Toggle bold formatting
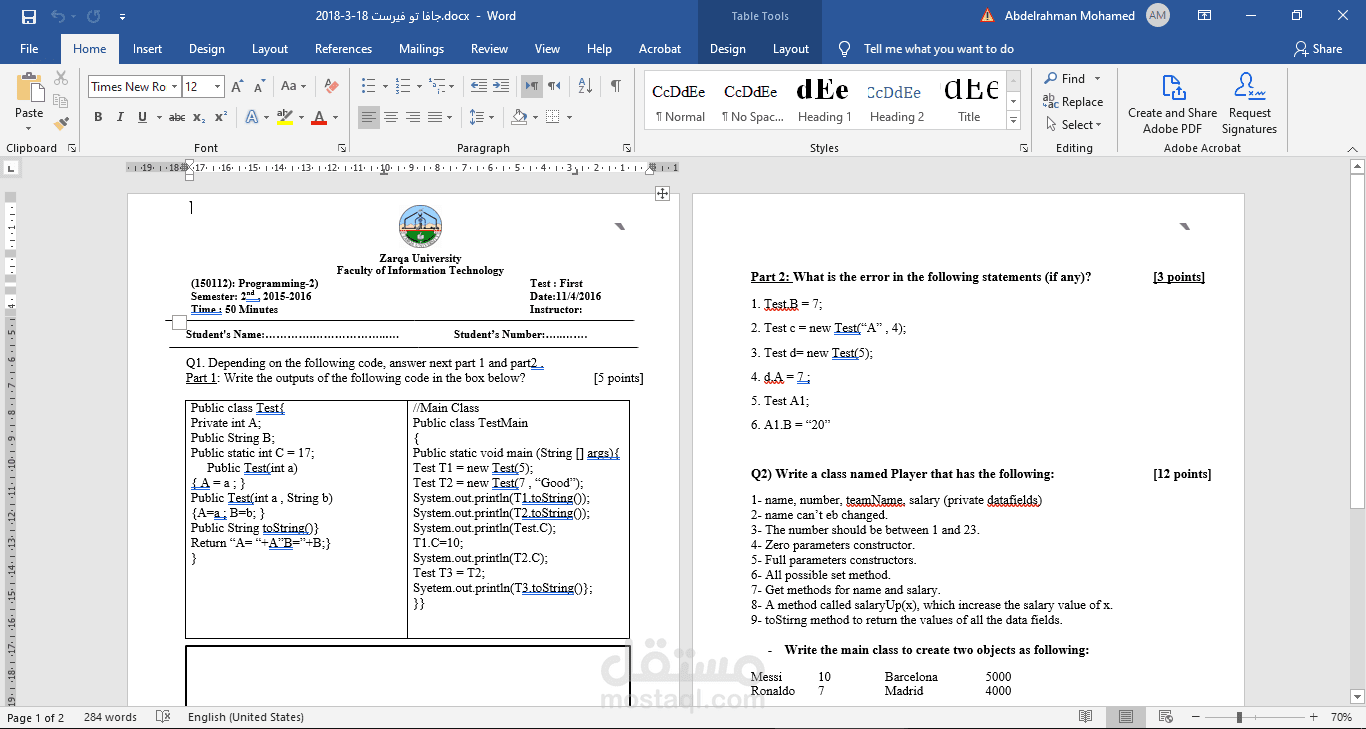Image resolution: width=1366 pixels, height=729 pixels. coord(98,117)
